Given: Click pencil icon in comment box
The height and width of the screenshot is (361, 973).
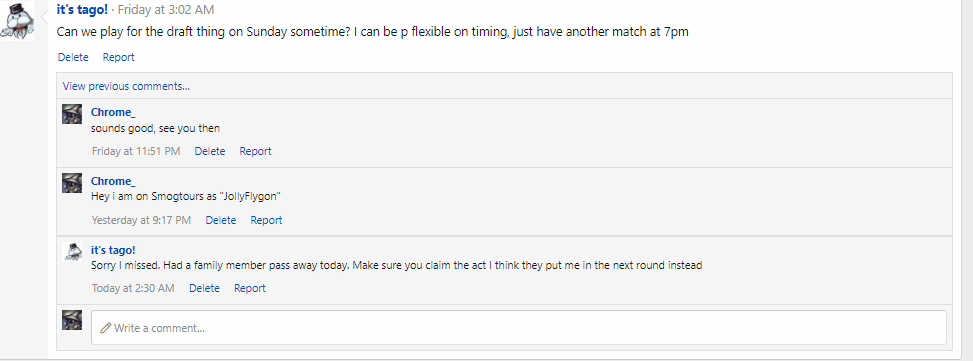Looking at the screenshot, I should pos(106,328).
